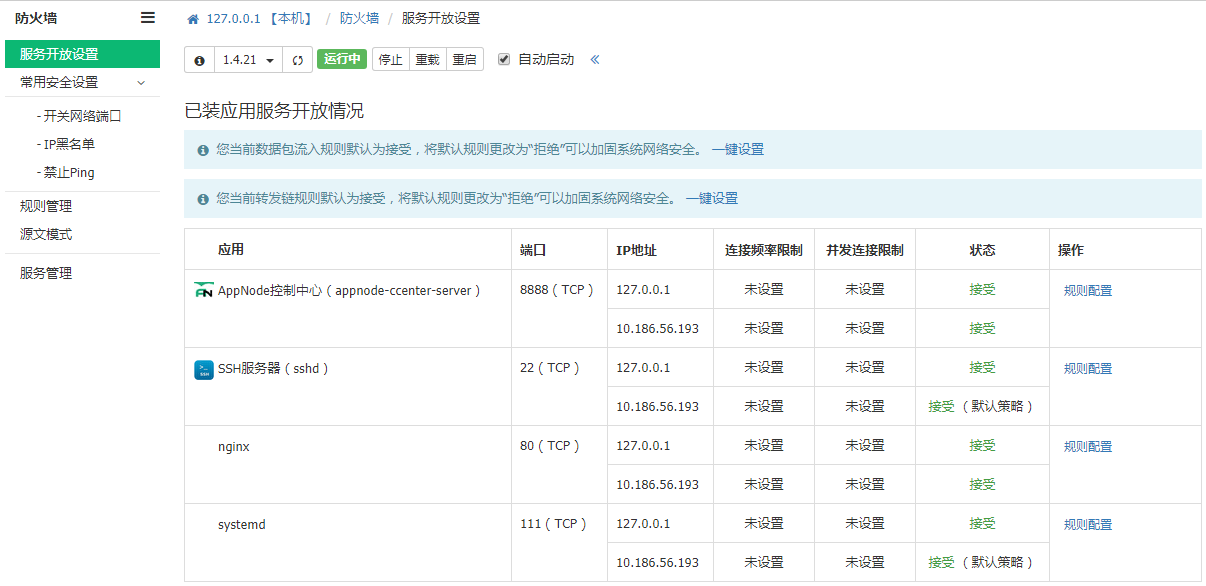Image resolution: width=1206 pixels, height=586 pixels.
Task: Toggle the 自动启动 checkbox
Action: pyautogui.click(x=504, y=59)
